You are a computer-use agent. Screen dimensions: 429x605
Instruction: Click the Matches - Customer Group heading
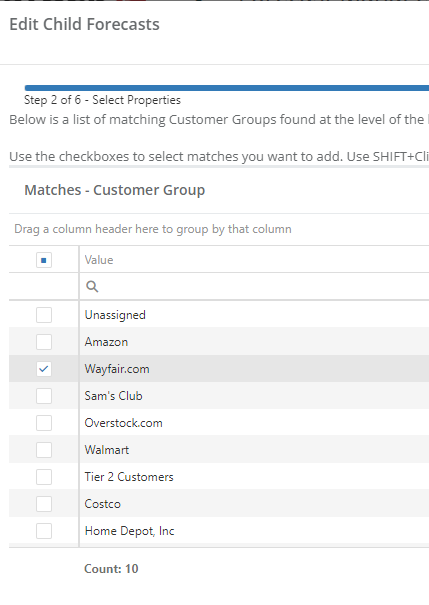(115, 190)
